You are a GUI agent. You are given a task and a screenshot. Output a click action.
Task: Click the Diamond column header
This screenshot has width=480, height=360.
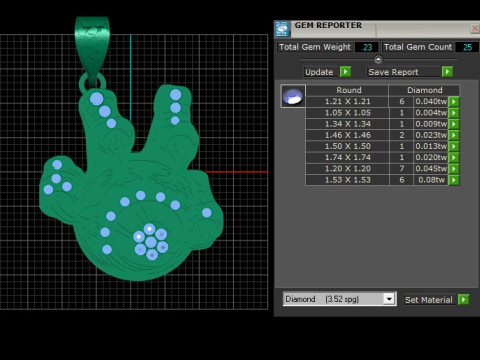point(424,90)
